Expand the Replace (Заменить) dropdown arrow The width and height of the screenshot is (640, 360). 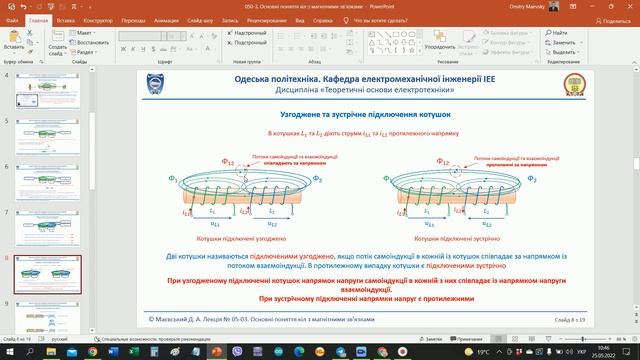pyautogui.click(x=581, y=42)
